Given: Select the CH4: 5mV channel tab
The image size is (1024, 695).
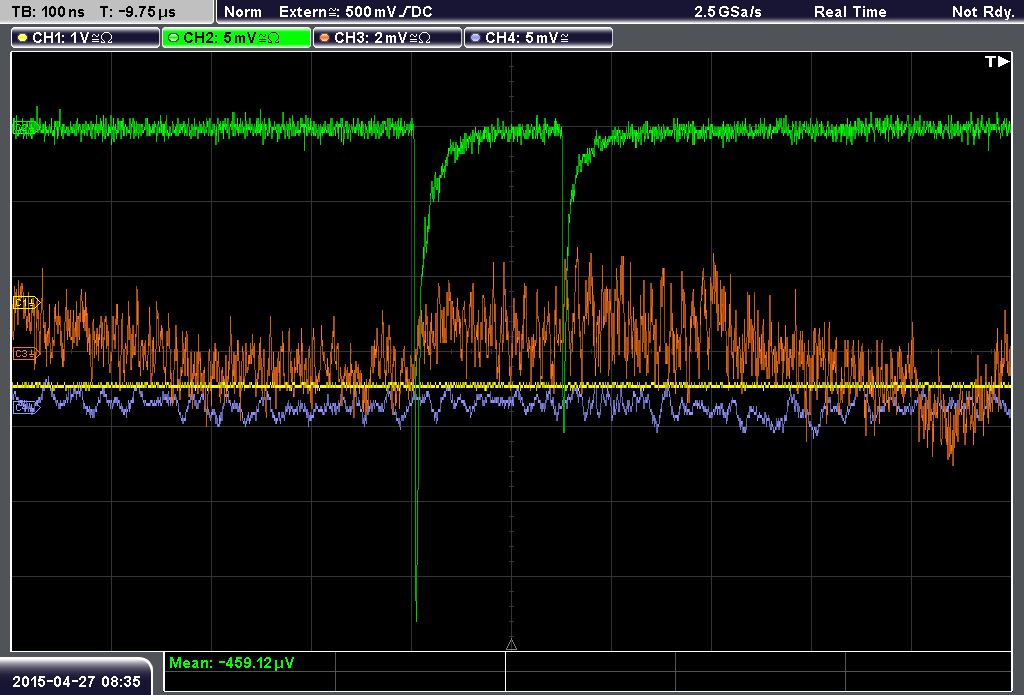Looking at the screenshot, I should click(538, 38).
